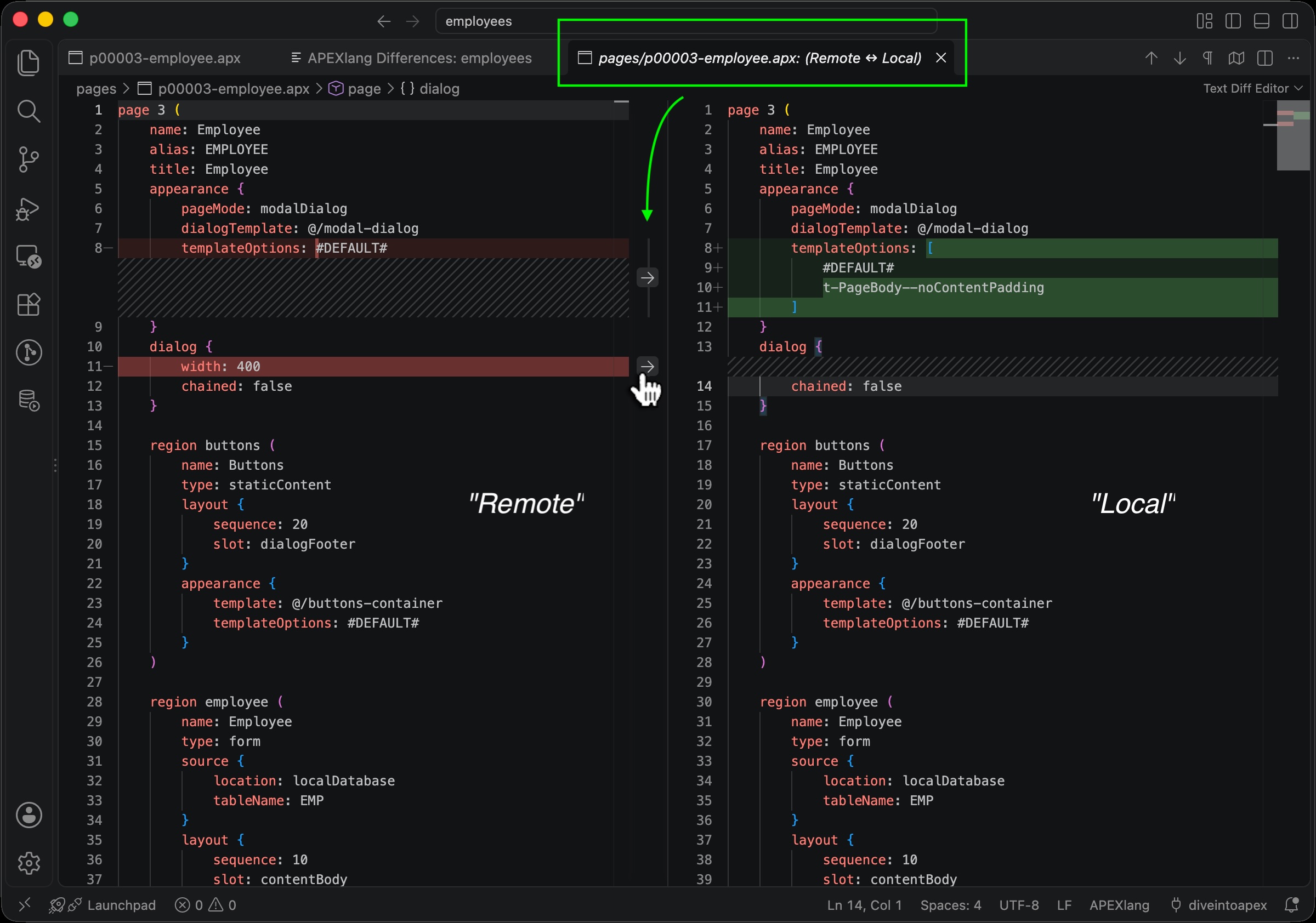Toggle the primary side bar layout icon
This screenshot has width=1316, height=923.
(1233, 21)
